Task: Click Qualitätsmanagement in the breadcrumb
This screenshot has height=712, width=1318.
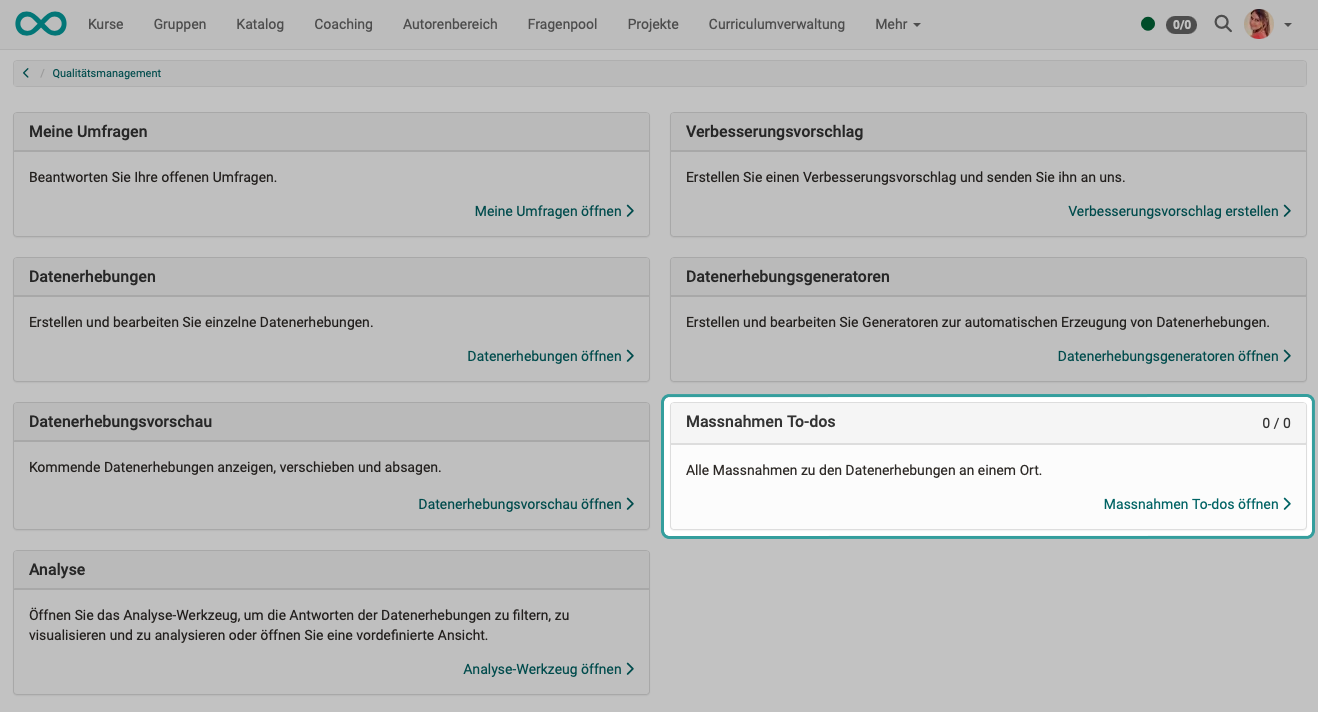Action: click(106, 72)
